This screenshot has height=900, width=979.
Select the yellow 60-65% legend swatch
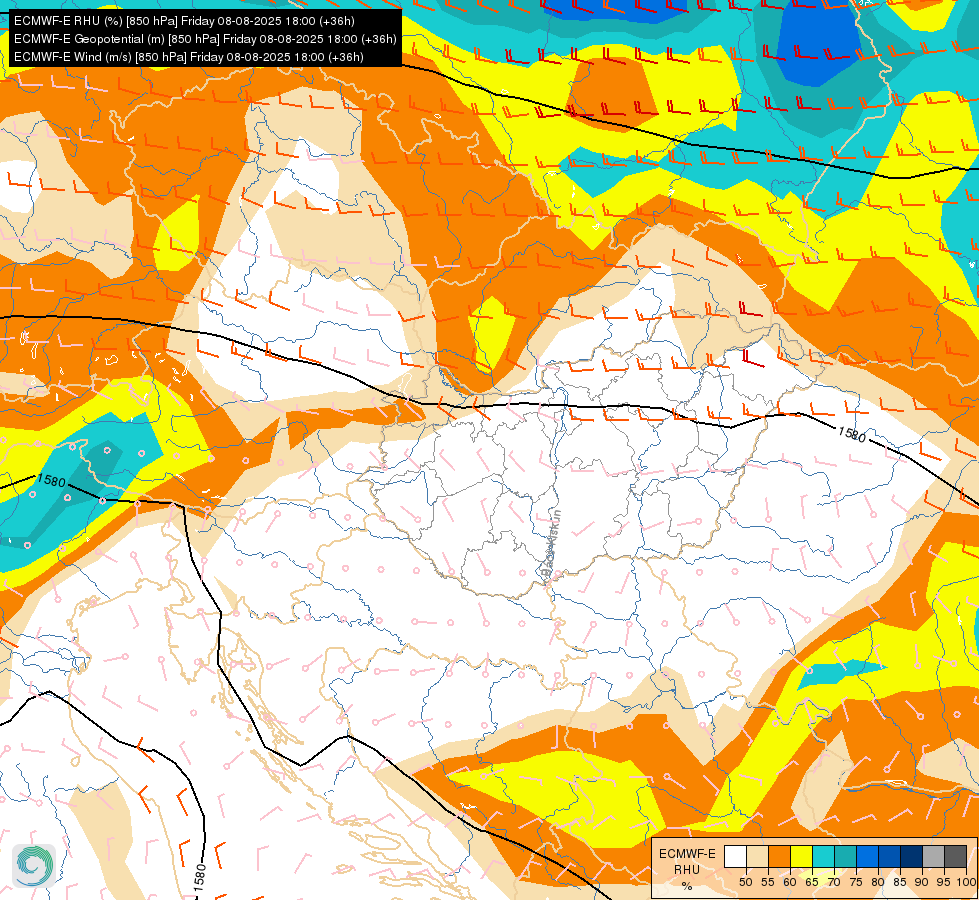801,856
